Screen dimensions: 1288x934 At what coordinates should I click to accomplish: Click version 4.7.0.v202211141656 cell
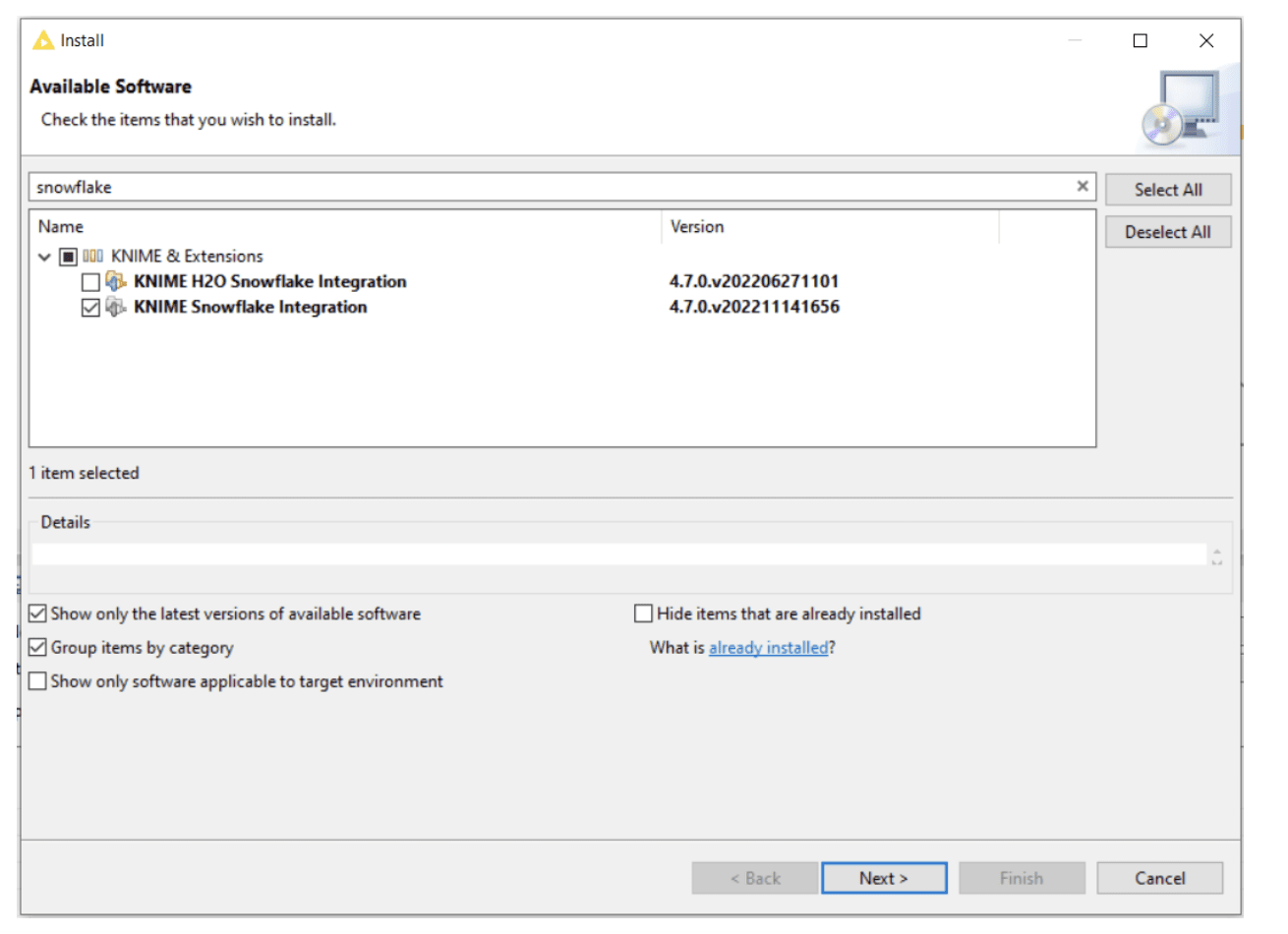(x=754, y=307)
